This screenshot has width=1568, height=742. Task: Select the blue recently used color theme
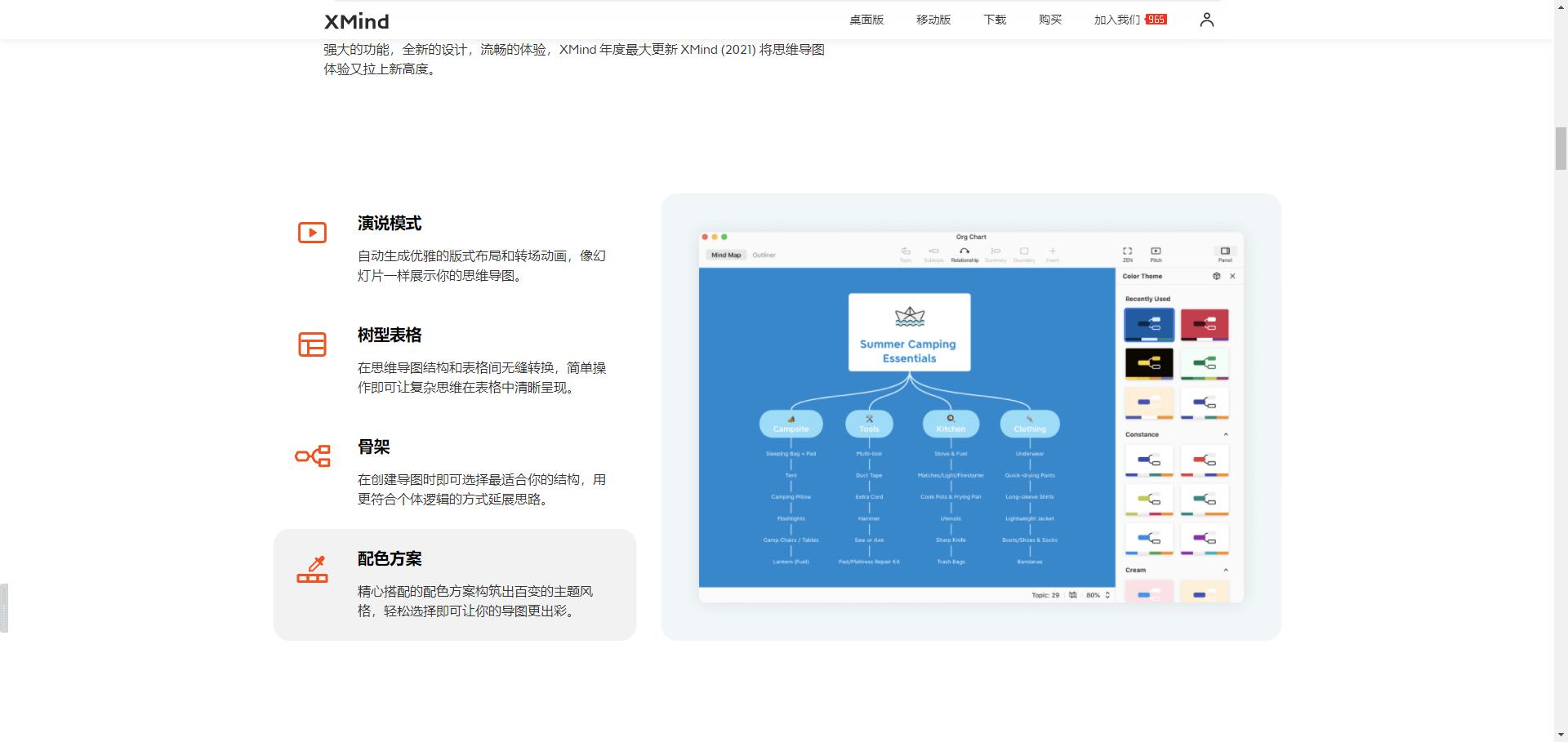pyautogui.click(x=1149, y=324)
